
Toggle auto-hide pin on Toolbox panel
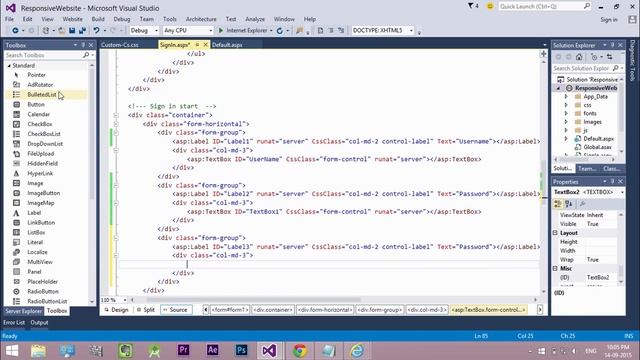point(83,45)
